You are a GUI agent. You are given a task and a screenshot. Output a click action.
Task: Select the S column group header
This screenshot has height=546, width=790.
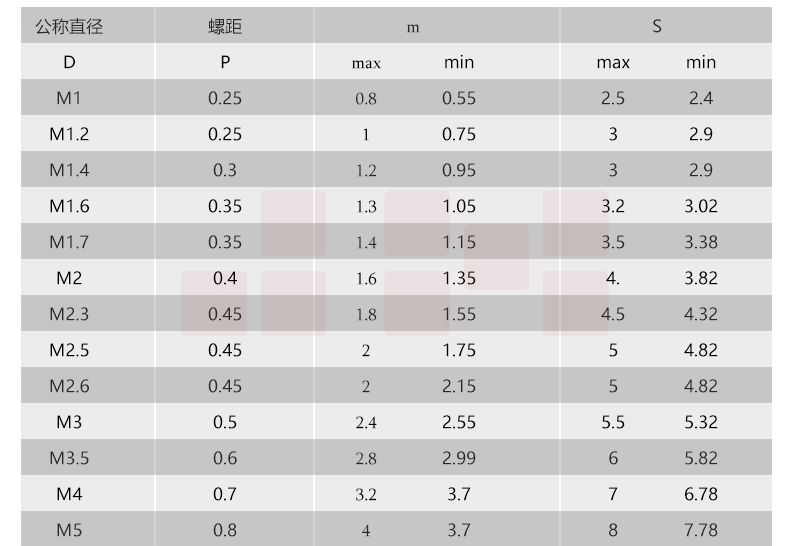tap(657, 27)
